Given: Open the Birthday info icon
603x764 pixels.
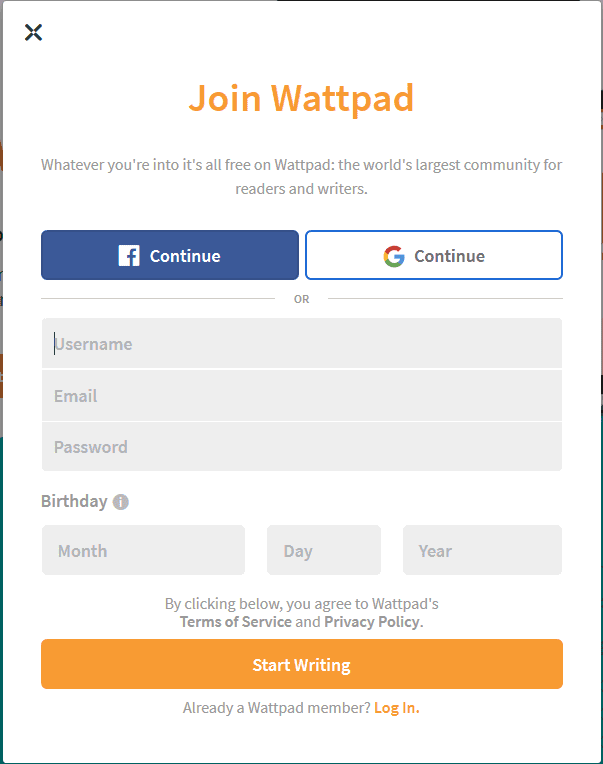Looking at the screenshot, I should point(120,502).
